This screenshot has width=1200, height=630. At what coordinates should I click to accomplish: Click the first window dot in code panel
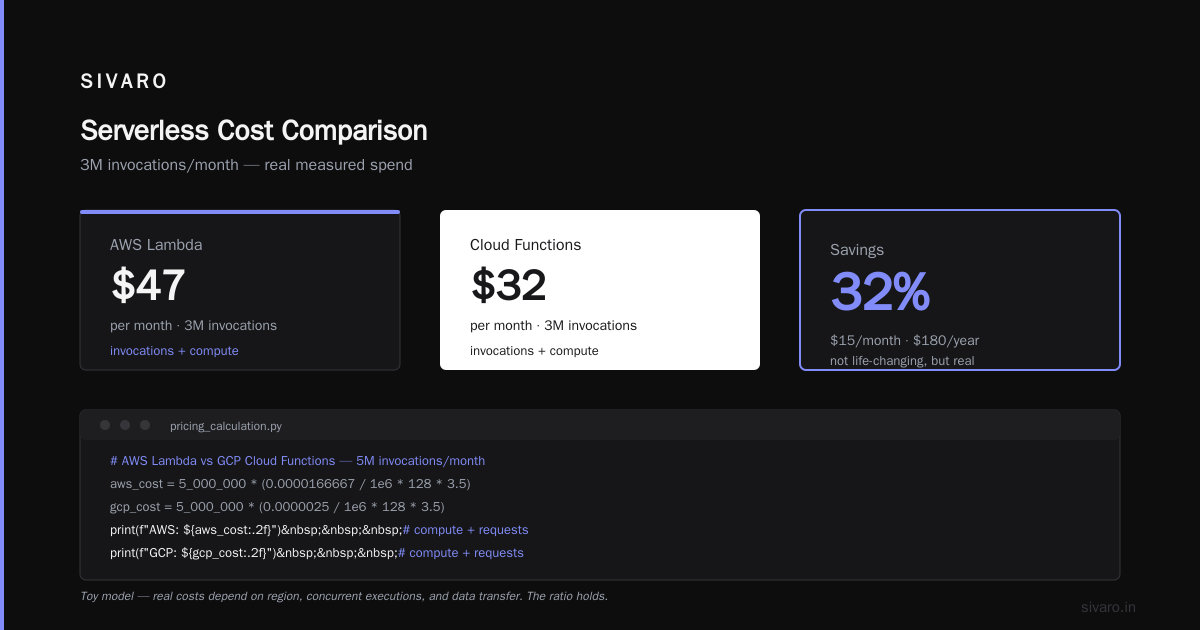point(105,425)
